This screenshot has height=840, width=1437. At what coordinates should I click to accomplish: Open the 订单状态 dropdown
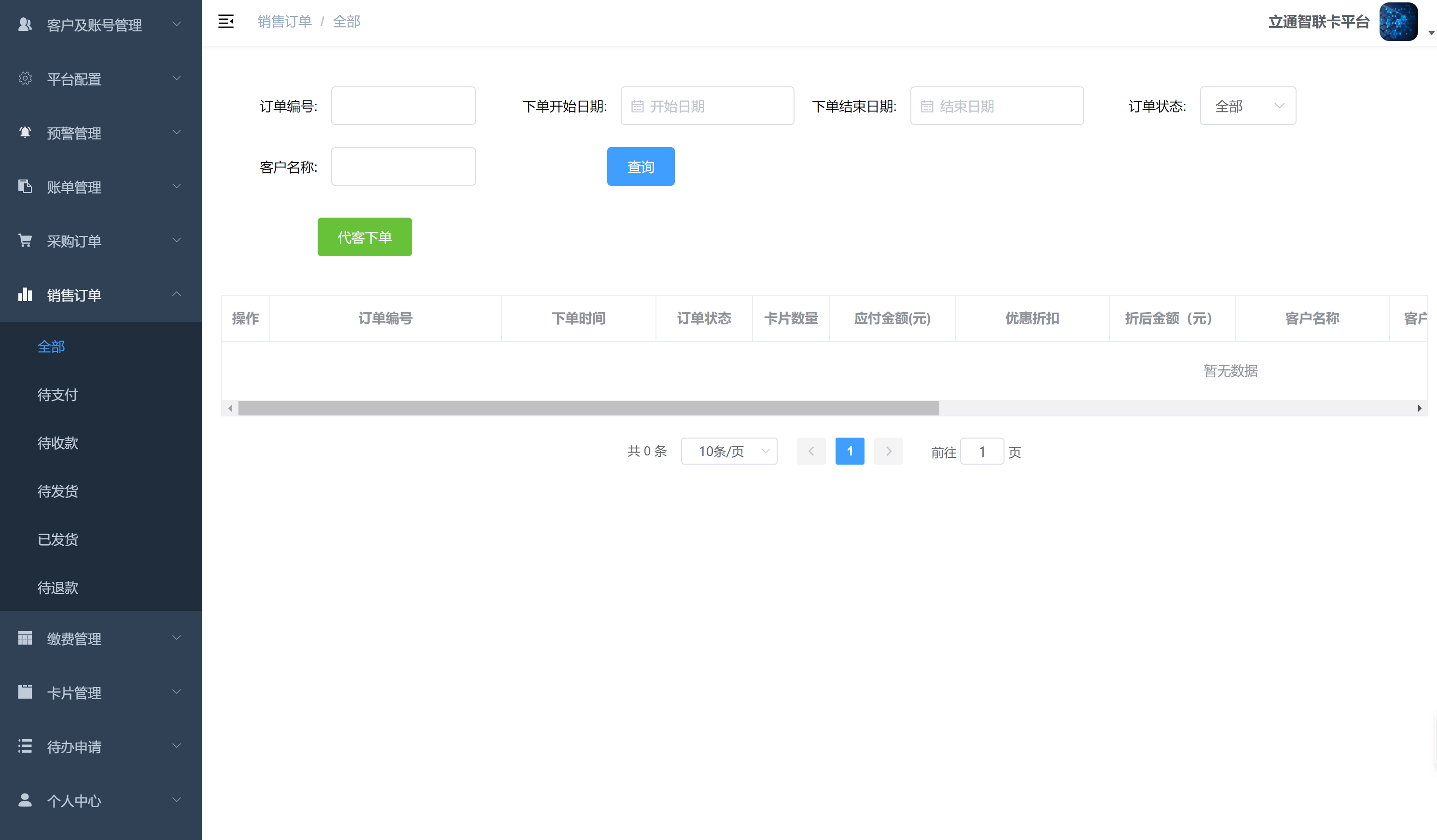point(1248,106)
